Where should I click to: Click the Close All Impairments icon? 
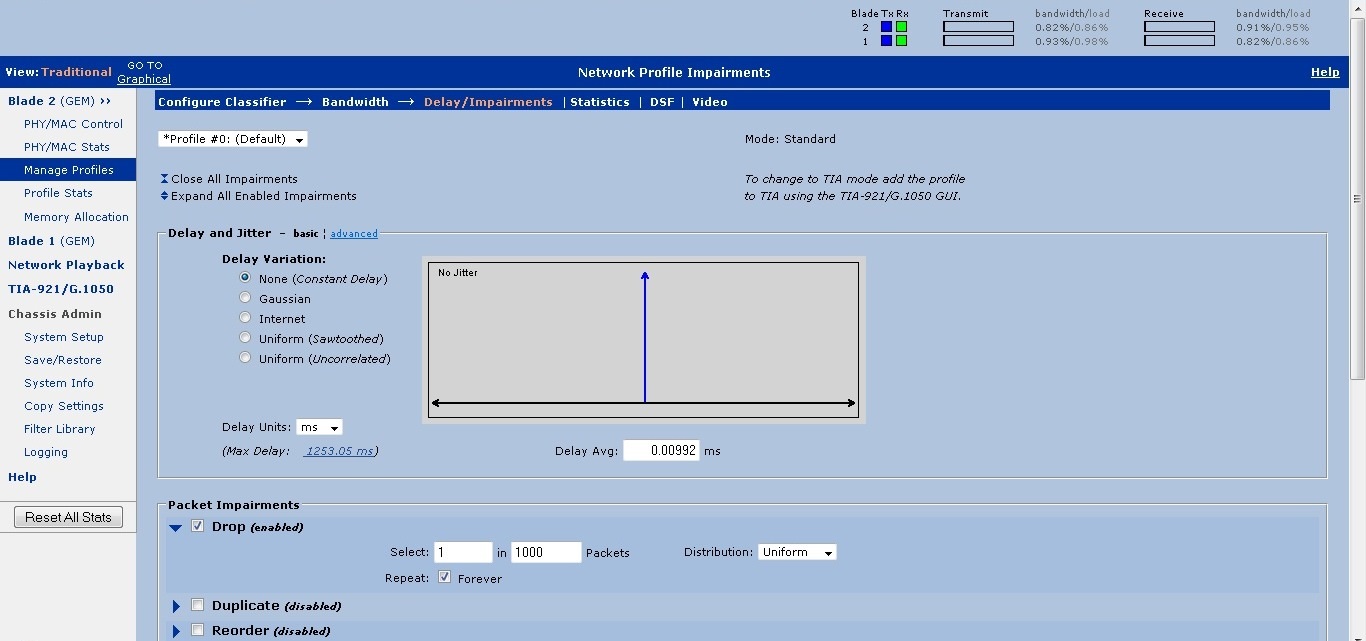[164, 179]
